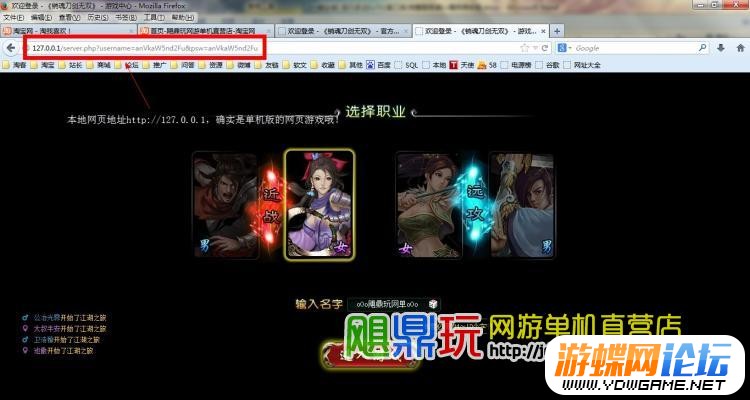The width and height of the screenshot is (750, 400).
Task: Select the female ranged (远攻 女) character card
Action: tap(429, 205)
